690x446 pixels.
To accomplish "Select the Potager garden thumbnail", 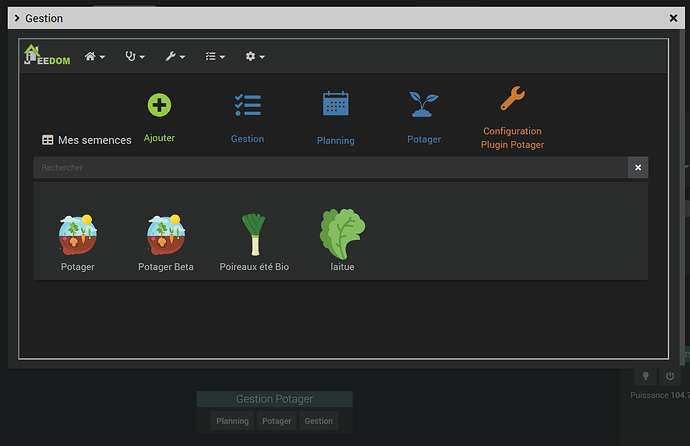I will coord(78,235).
